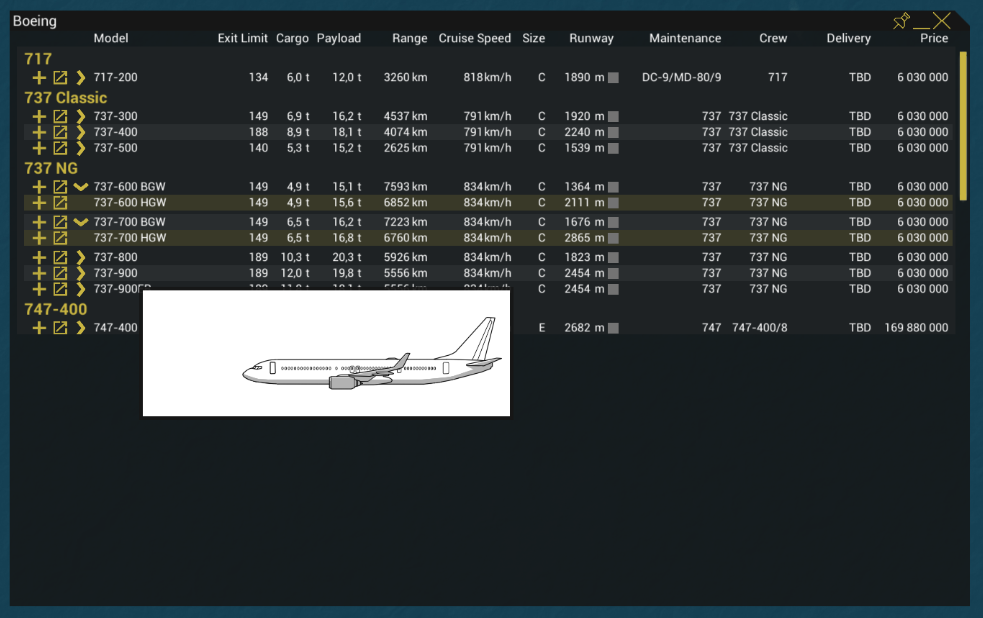Open the 737-600 HGW details icon
This screenshot has width=983, height=618.
(x=60, y=203)
